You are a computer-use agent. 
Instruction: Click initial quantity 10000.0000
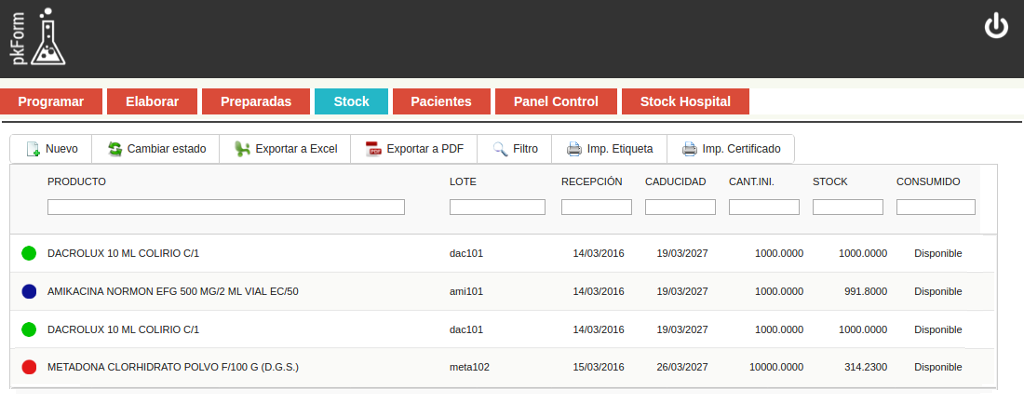tap(776, 367)
